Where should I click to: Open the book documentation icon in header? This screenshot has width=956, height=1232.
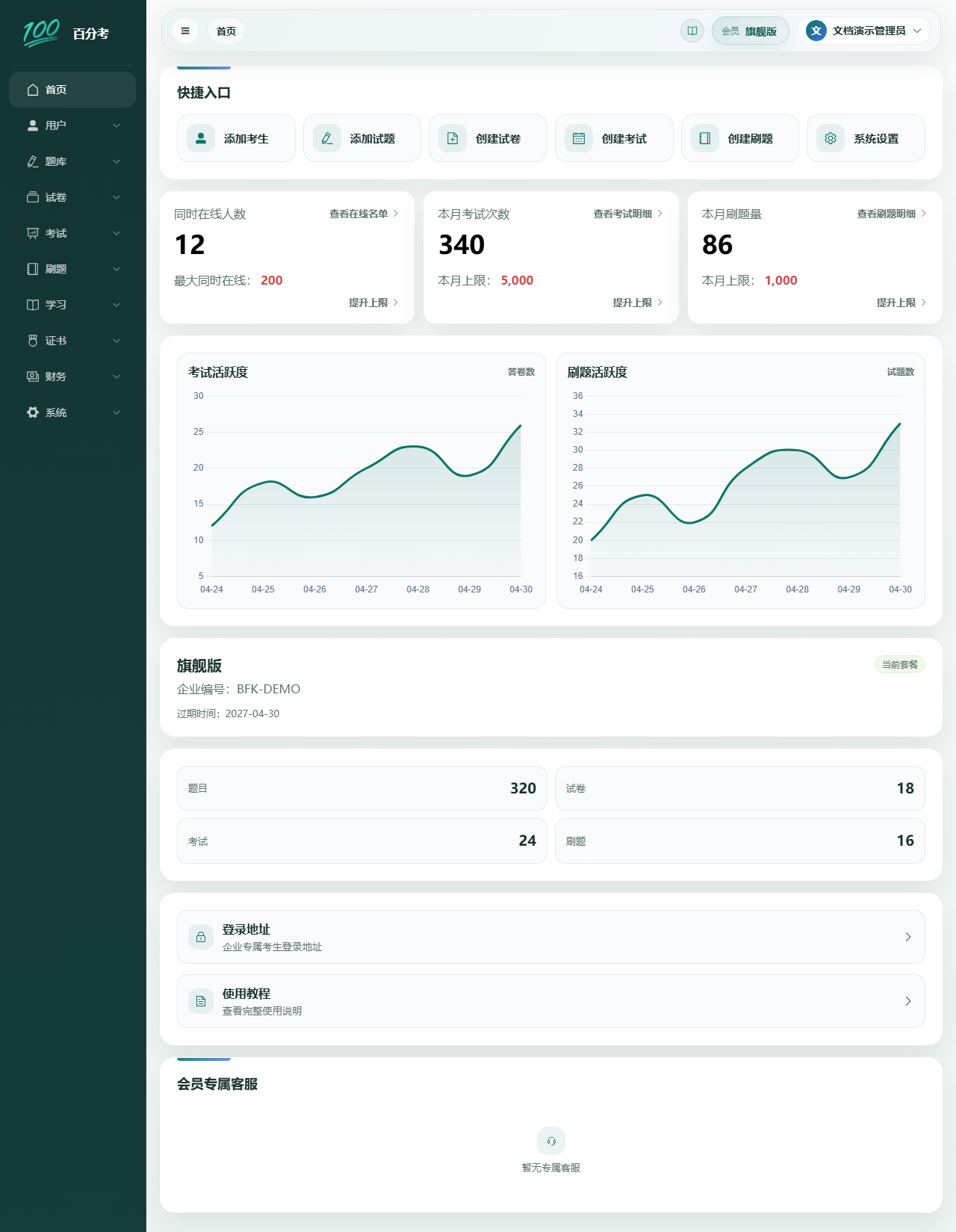[692, 31]
